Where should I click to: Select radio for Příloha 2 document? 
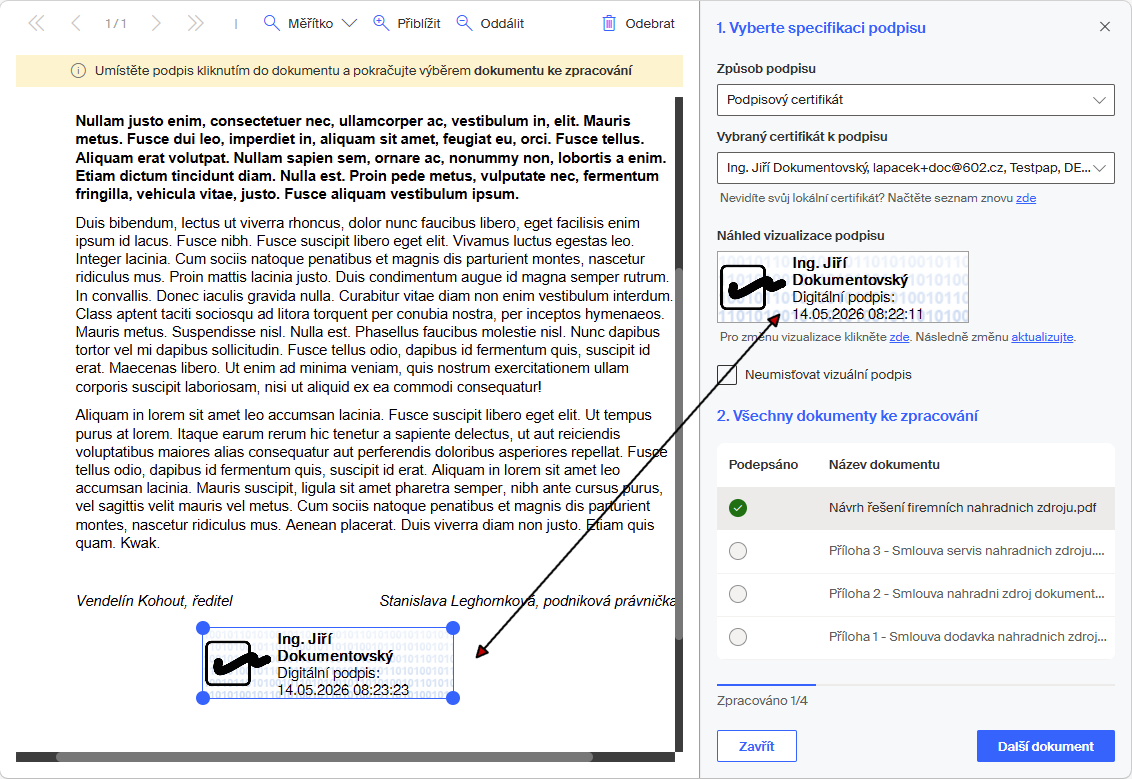(x=738, y=594)
